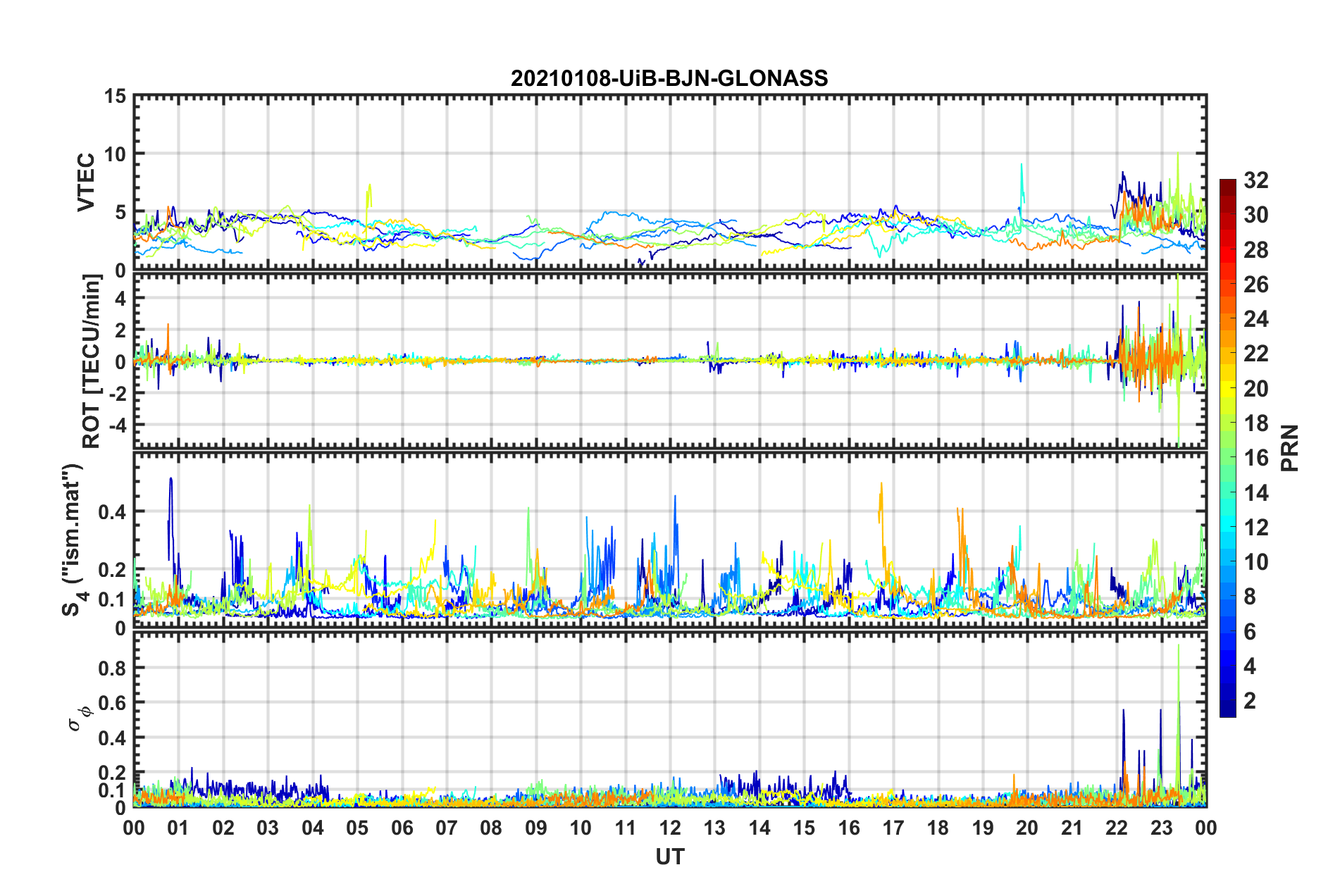
Task: Click the "ROT [TECU/min]" axis label
Action: [x=92, y=361]
